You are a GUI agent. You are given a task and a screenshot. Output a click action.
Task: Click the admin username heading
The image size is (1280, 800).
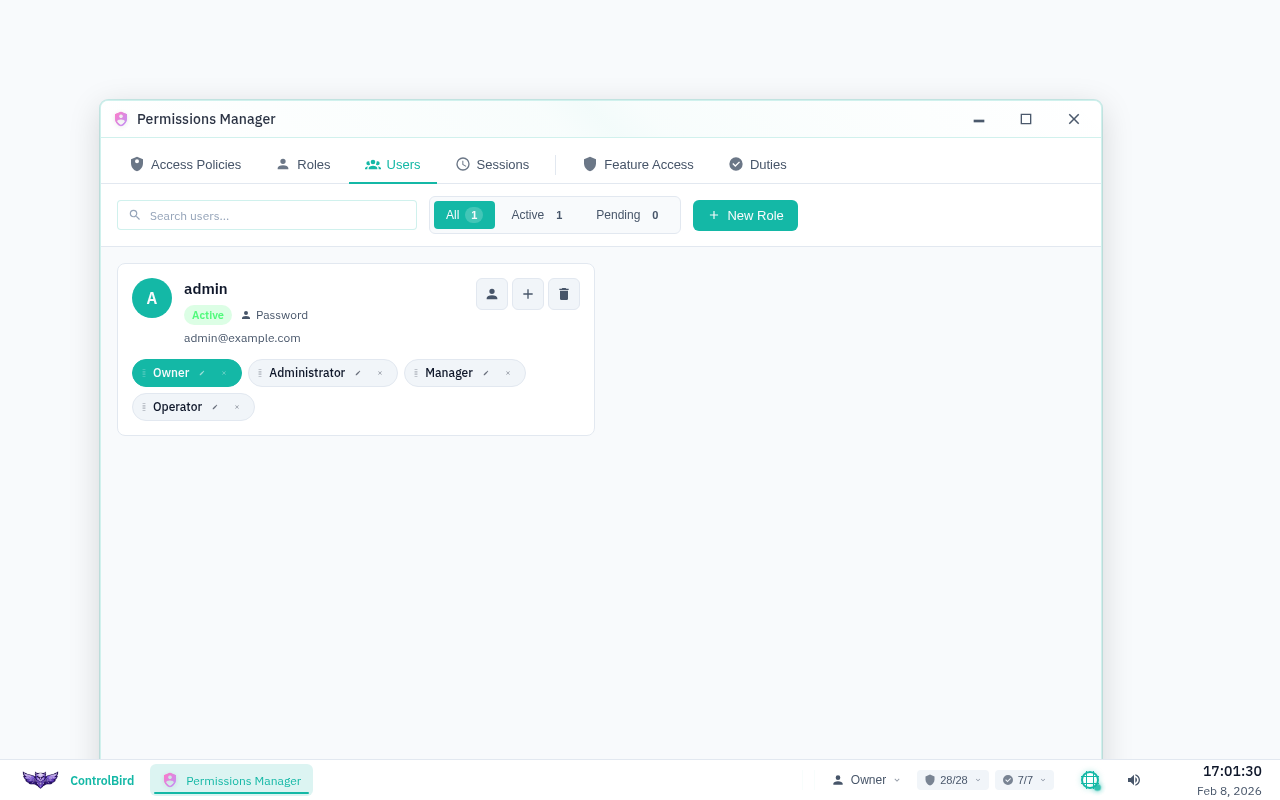(206, 289)
